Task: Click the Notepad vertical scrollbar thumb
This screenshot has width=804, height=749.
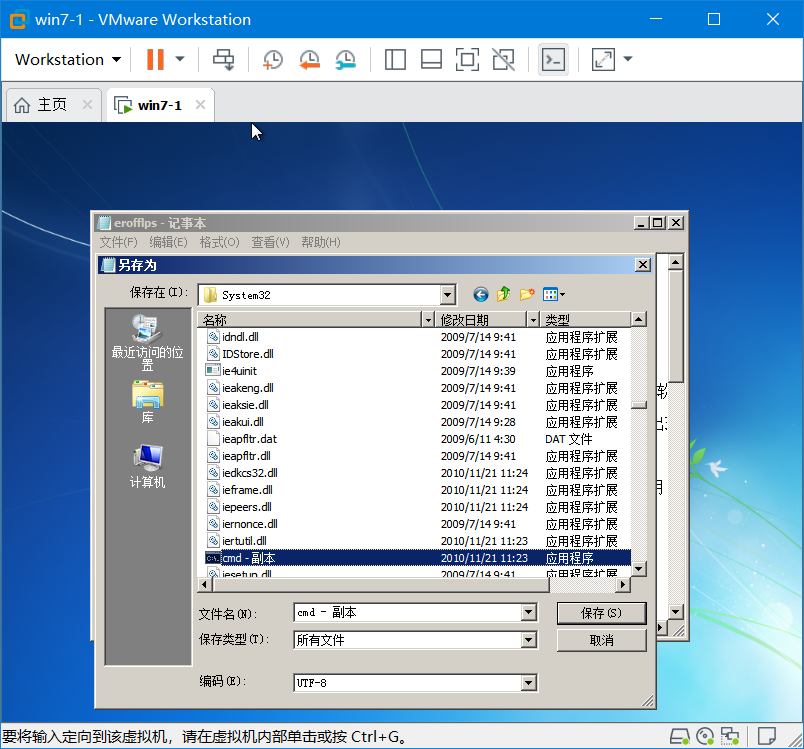Action: point(676,327)
